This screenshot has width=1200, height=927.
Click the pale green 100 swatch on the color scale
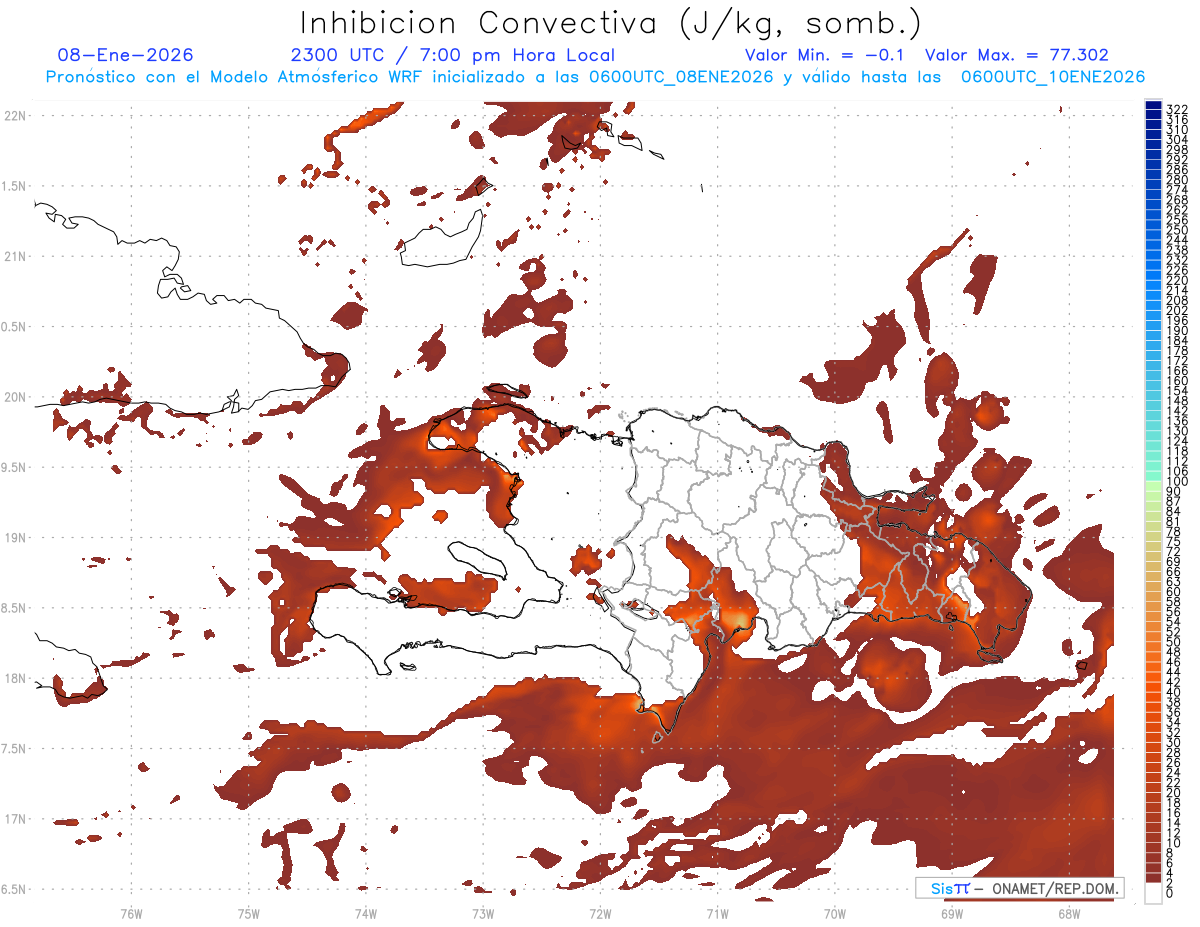coord(1153,484)
